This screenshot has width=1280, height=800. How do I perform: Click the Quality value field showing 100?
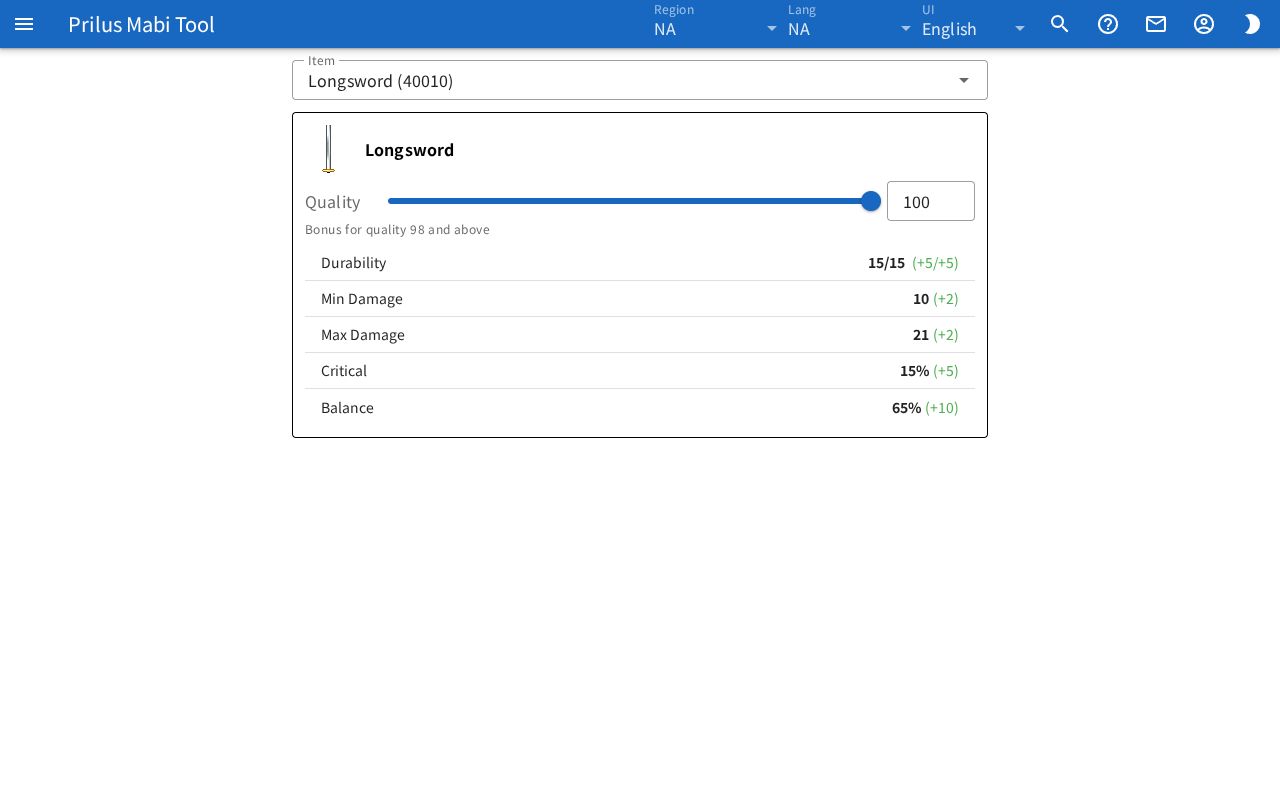(x=931, y=201)
